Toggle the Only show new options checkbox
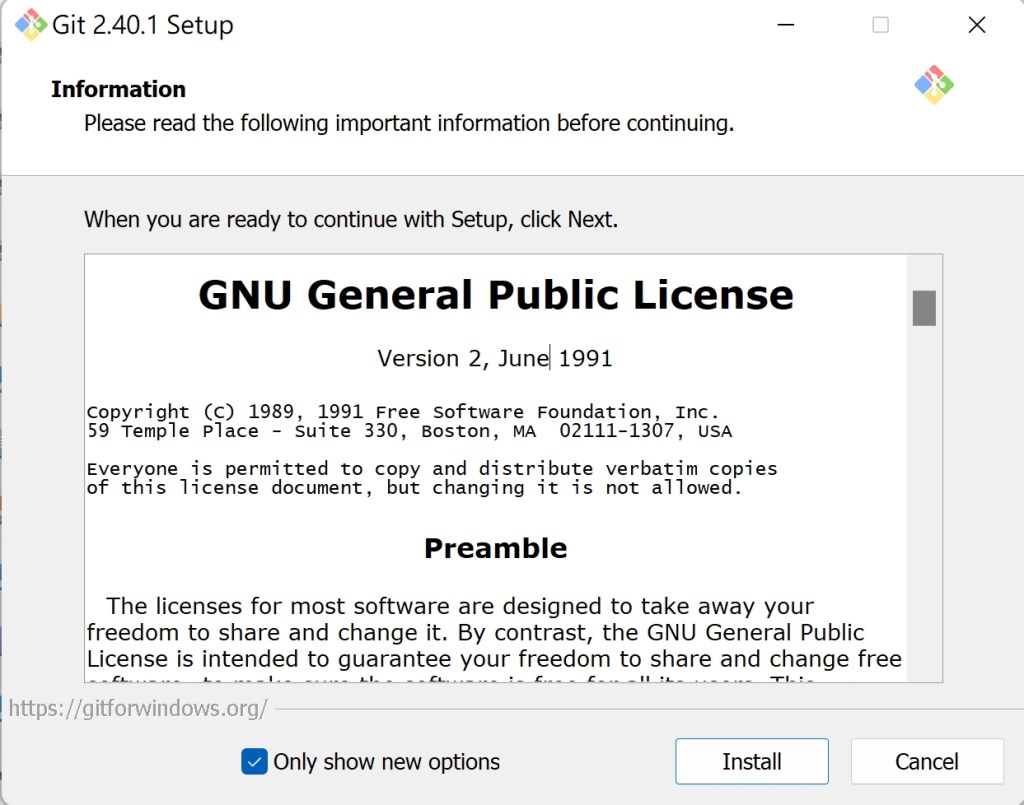The width and height of the screenshot is (1024, 805). coord(254,762)
